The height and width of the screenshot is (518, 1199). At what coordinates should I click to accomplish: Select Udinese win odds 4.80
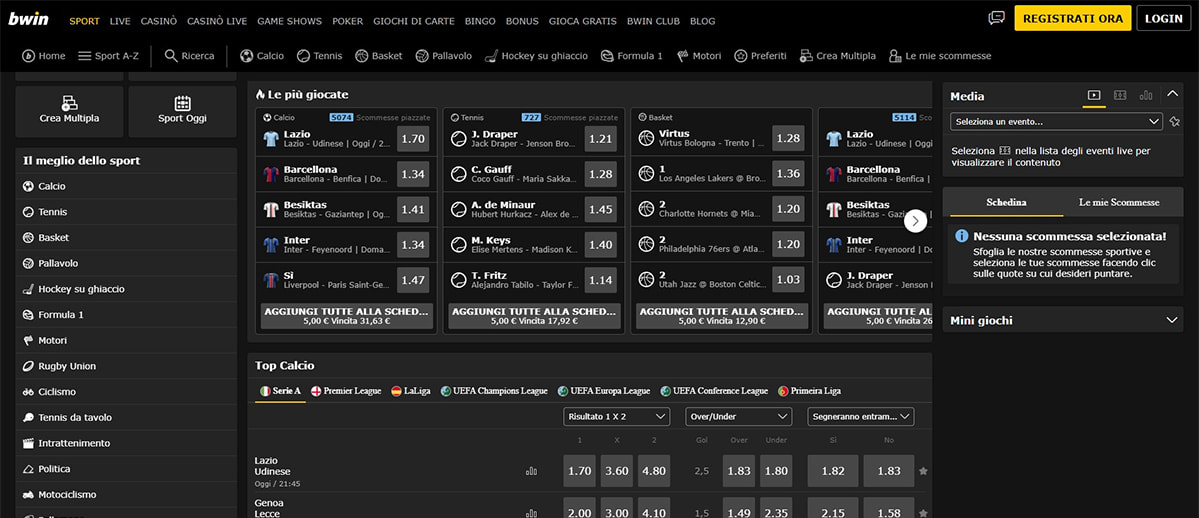coord(654,471)
